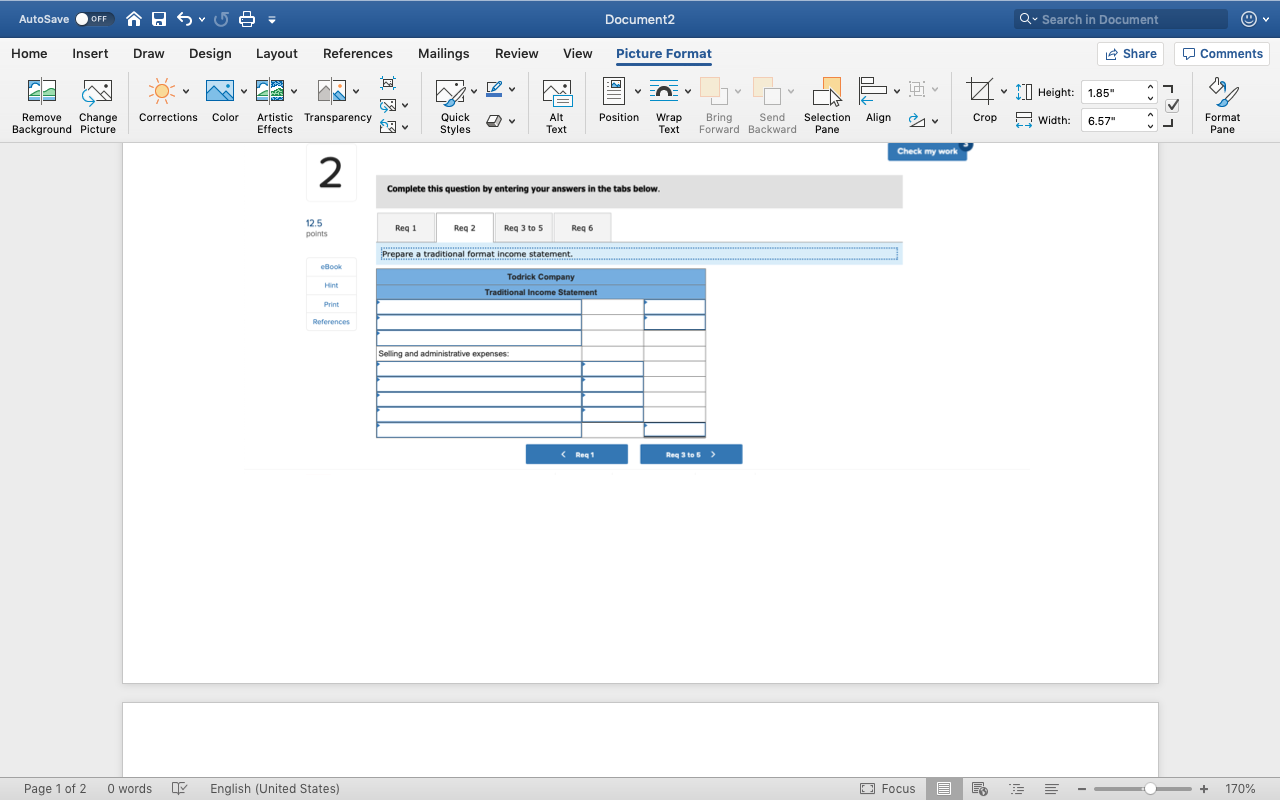Apply a Quick Style to the picture
Viewport: 1280px width, 800px height.
454,103
